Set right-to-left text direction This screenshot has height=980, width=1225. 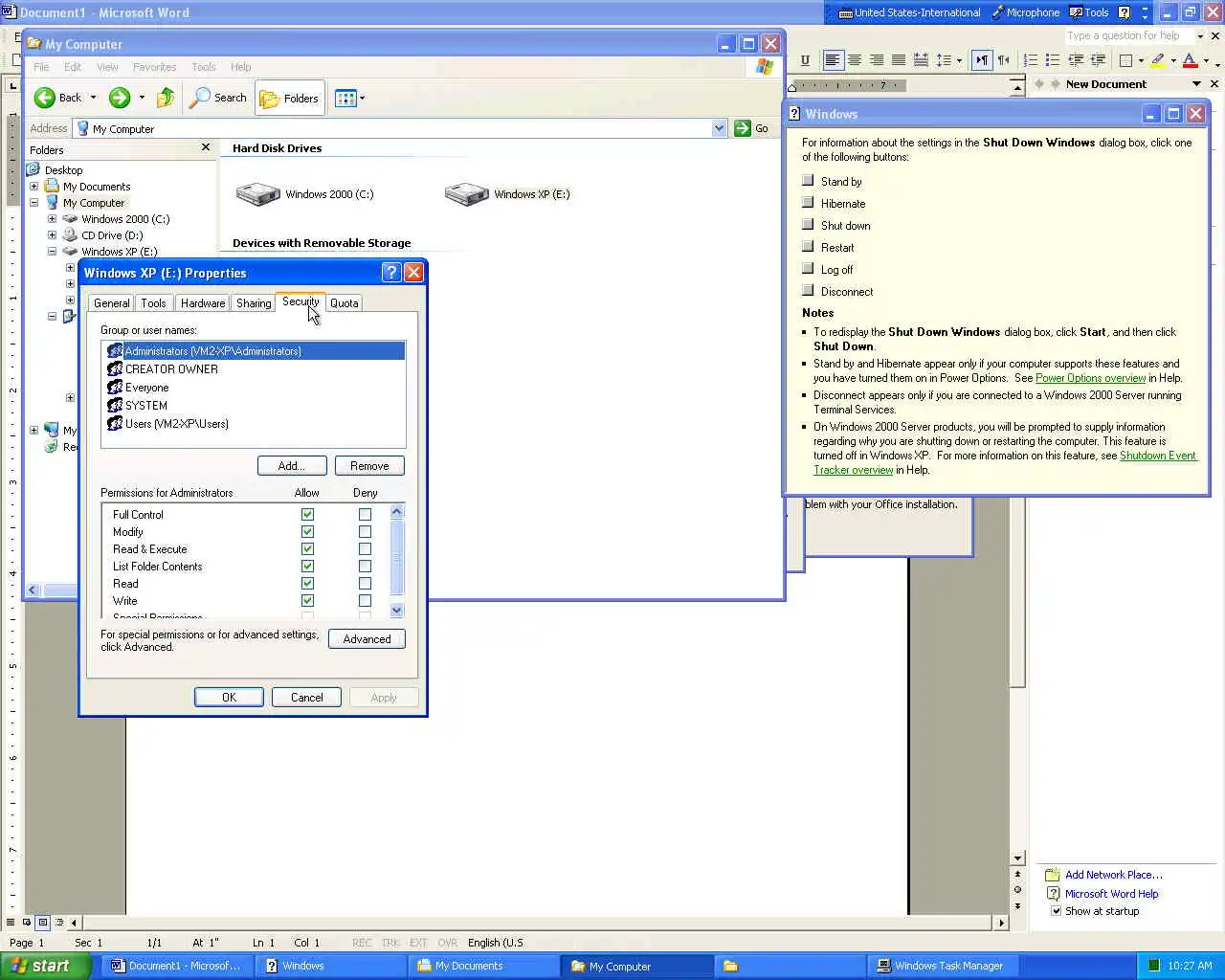click(x=1004, y=60)
